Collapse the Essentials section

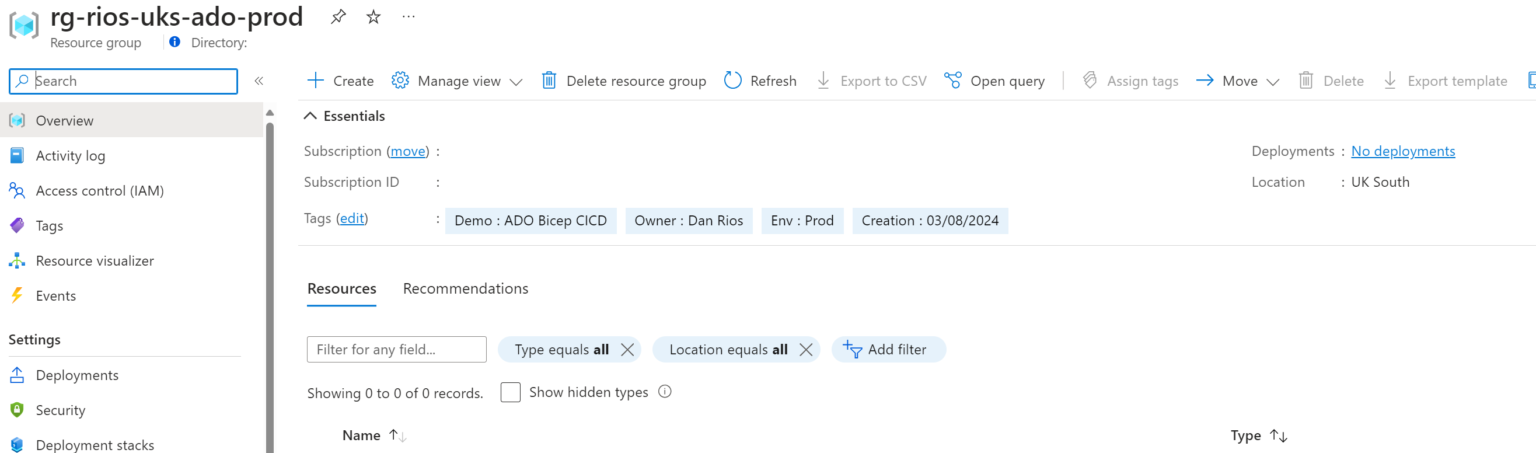[x=312, y=116]
